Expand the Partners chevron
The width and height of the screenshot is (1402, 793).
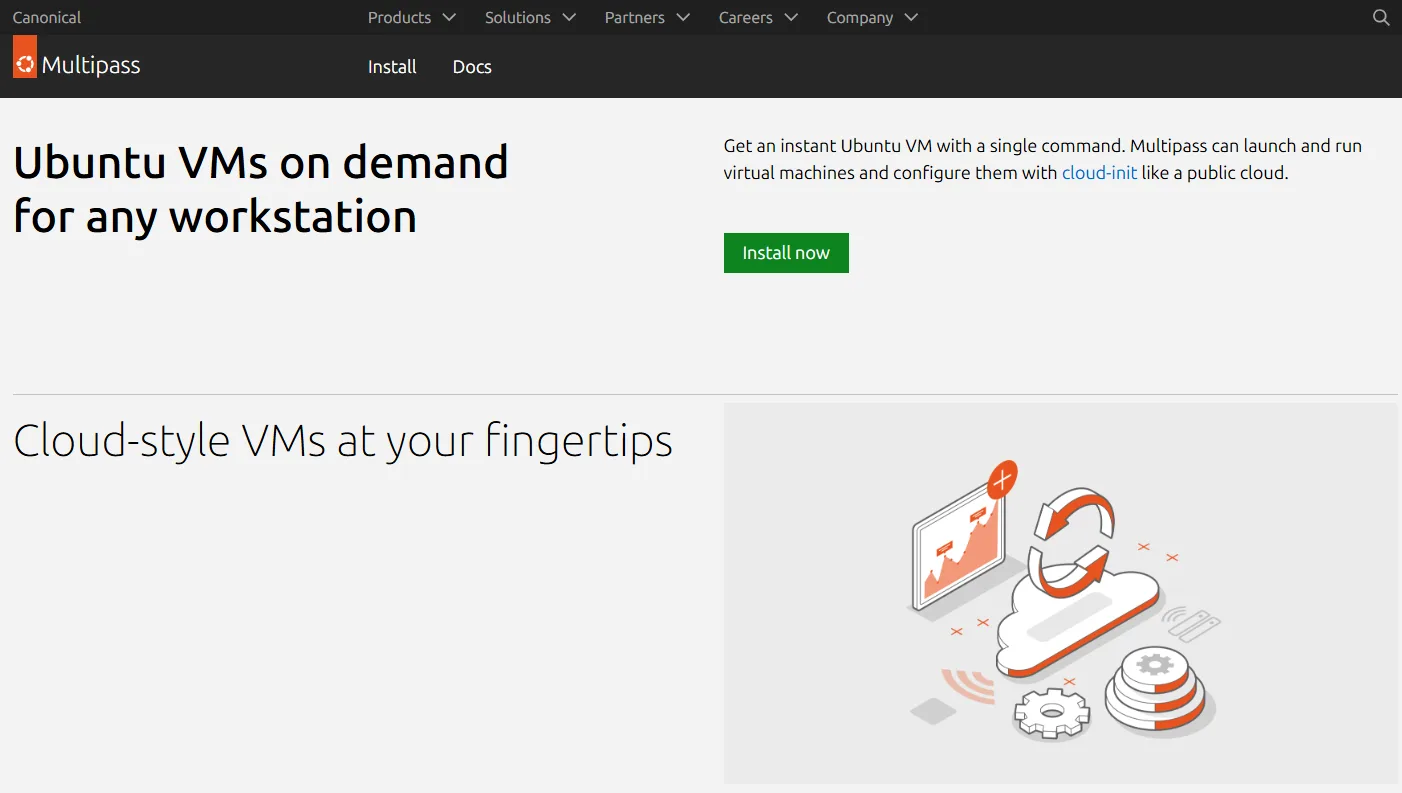(x=683, y=18)
